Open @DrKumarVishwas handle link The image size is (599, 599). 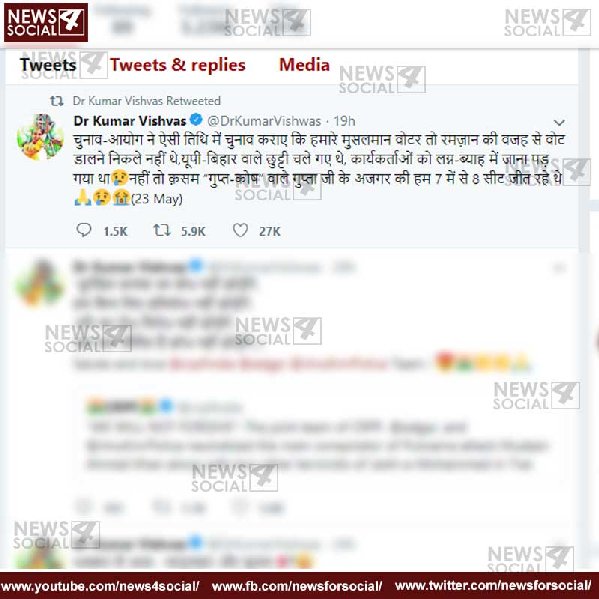tap(264, 121)
